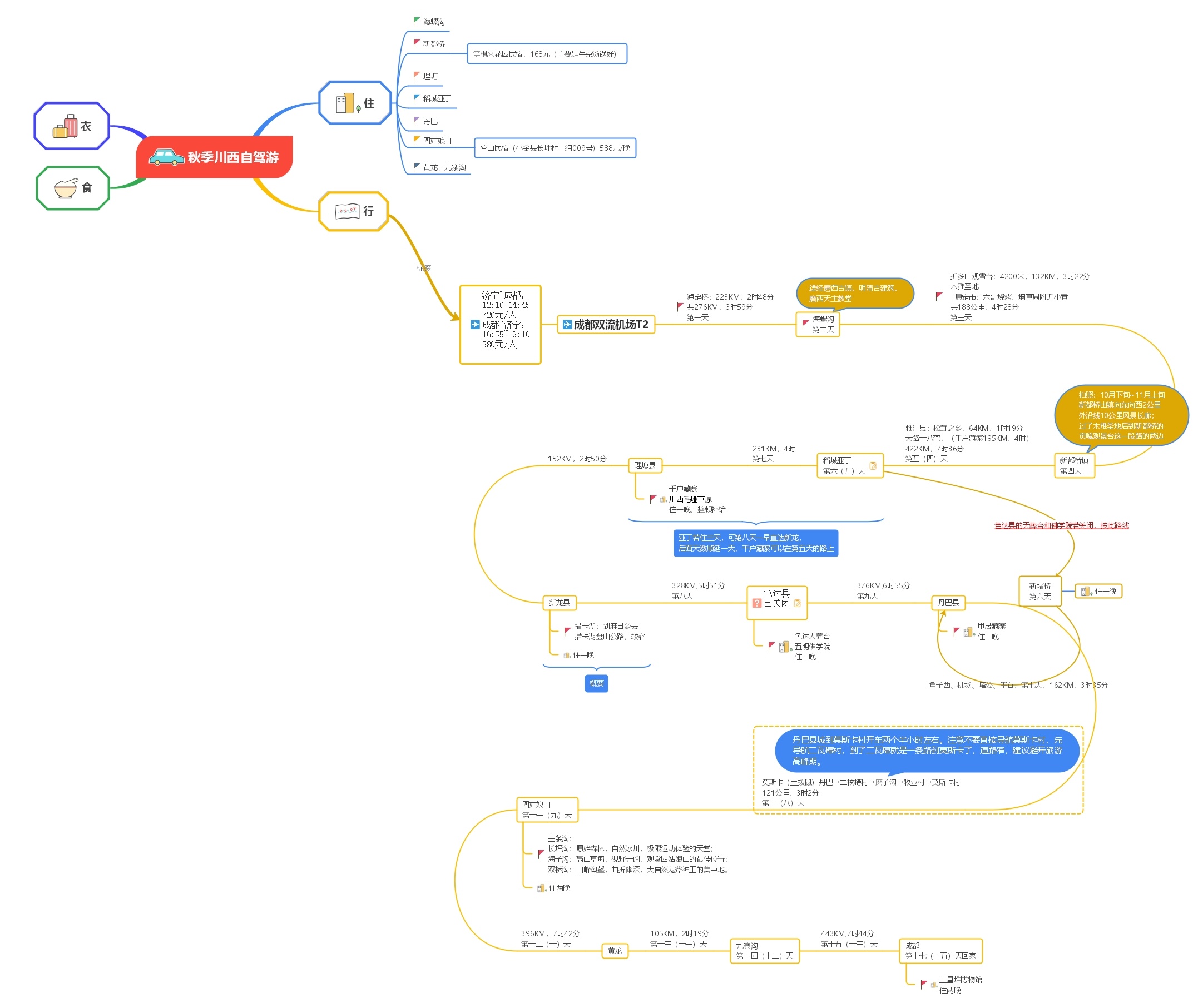
Task: Select the blue 概要 summary label
Action: tap(596, 683)
